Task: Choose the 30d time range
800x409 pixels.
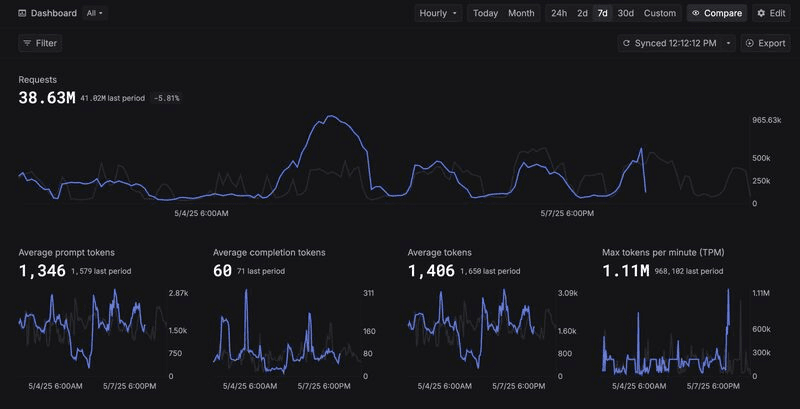Action: 625,13
